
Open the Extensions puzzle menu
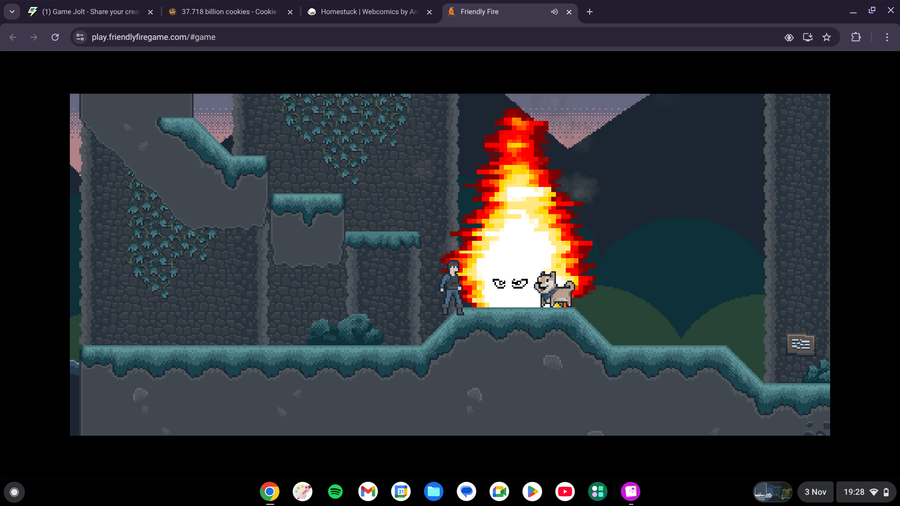tap(856, 37)
